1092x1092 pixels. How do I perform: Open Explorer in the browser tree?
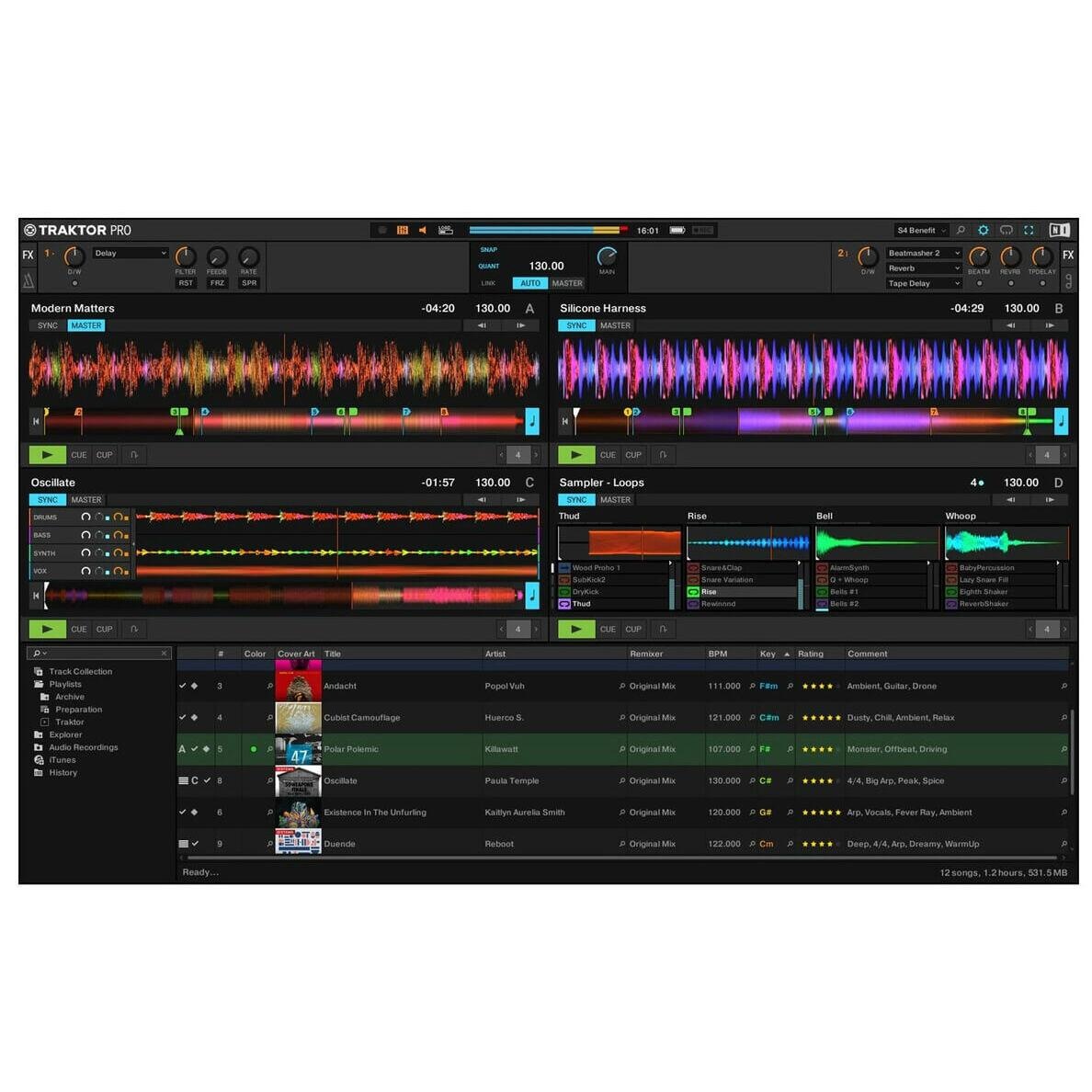tap(65, 734)
